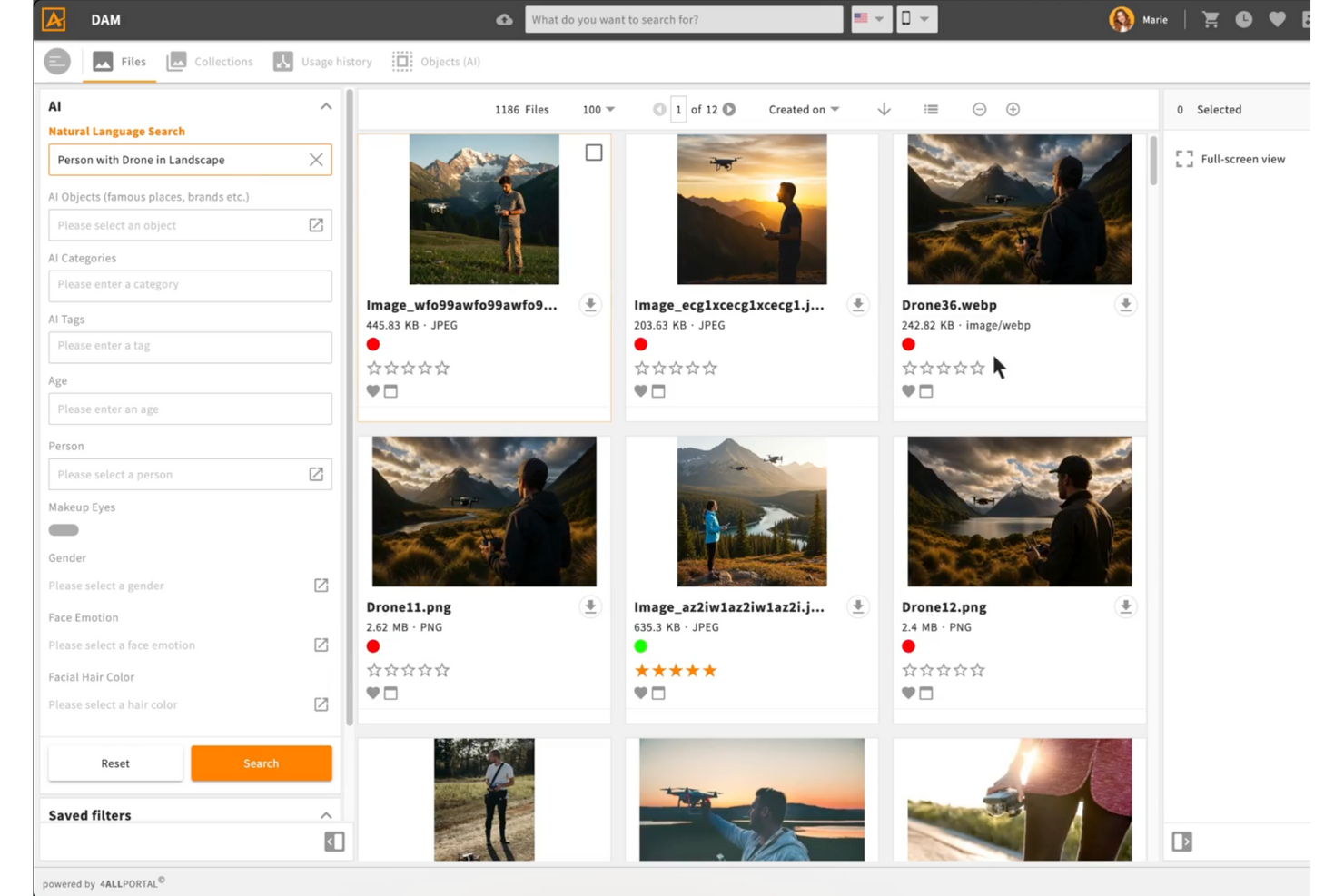Add Drone12.png to collection icon
Image resolution: width=1344 pixels, height=896 pixels.
[926, 694]
